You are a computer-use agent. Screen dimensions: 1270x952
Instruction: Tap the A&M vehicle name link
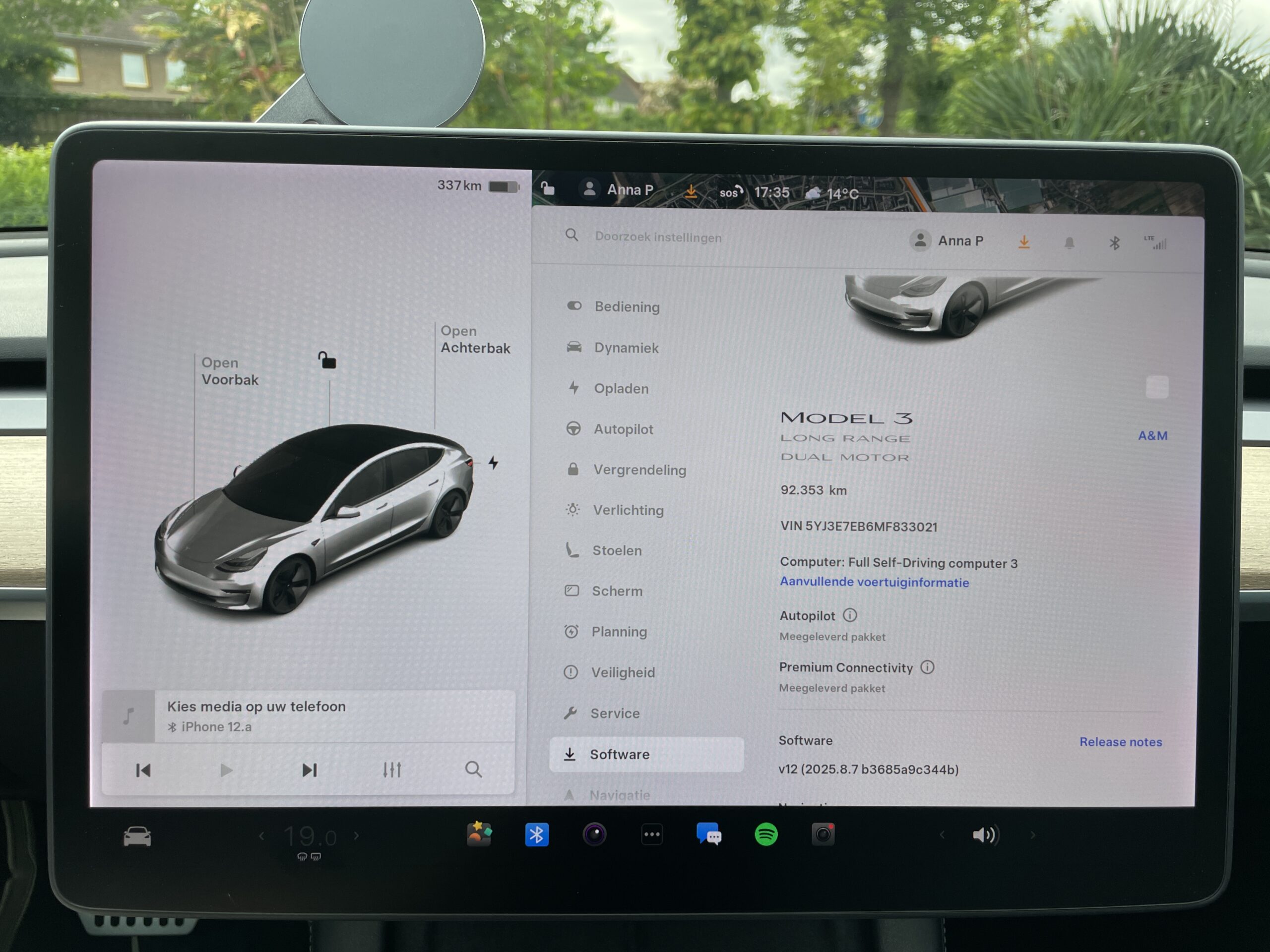(x=1152, y=435)
